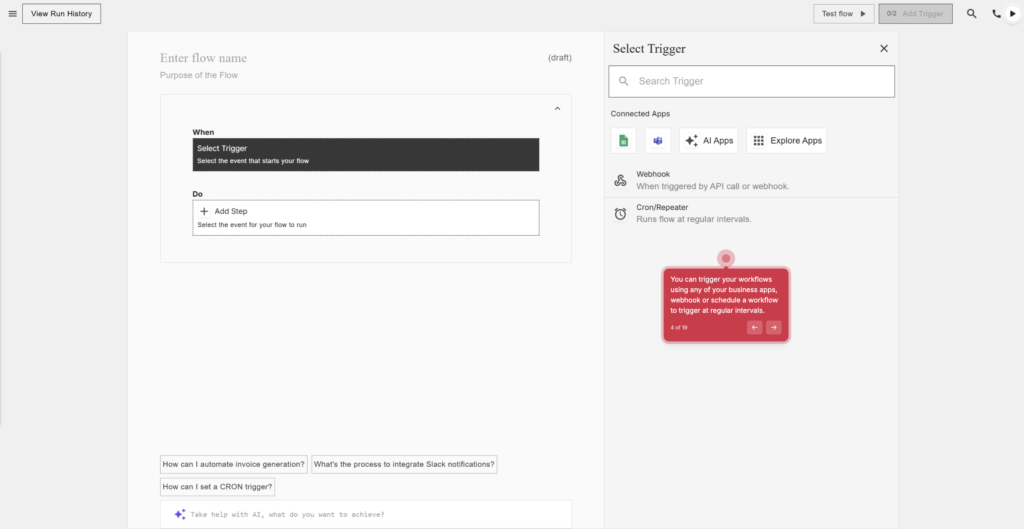Click the plus icon beside Add Step
Viewport: 1024px width, 529px height.
[204, 211]
